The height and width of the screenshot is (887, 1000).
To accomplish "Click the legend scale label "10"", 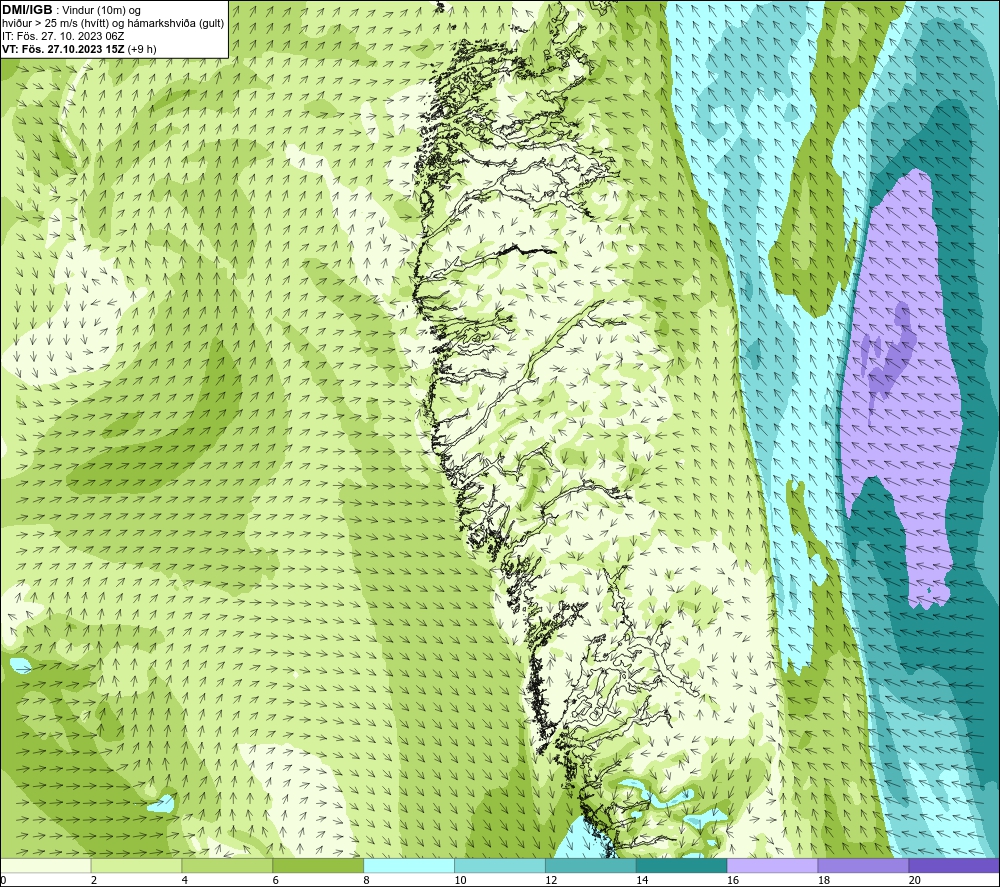I will (460, 881).
